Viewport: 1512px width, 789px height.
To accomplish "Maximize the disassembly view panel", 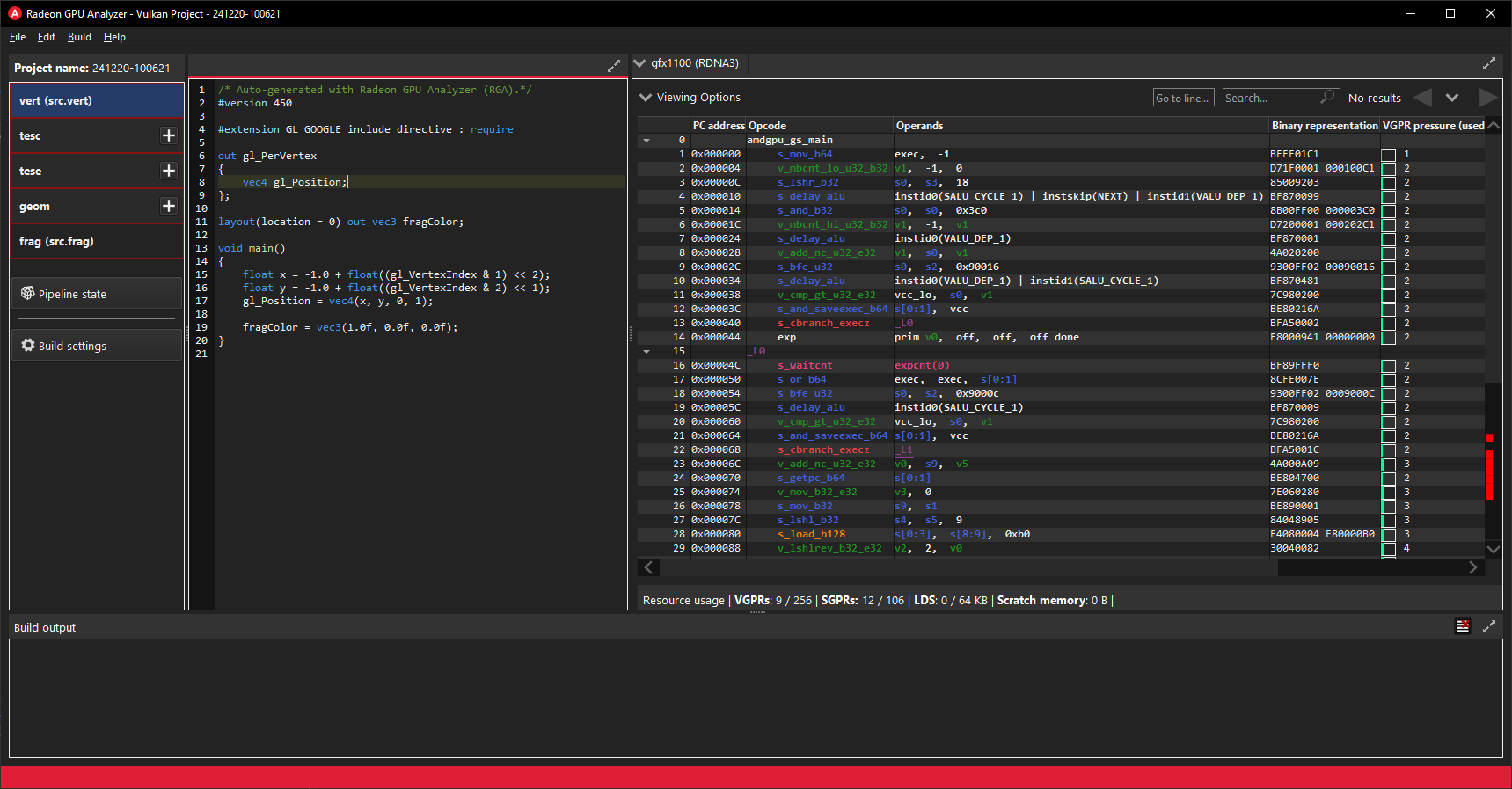I will [1488, 63].
